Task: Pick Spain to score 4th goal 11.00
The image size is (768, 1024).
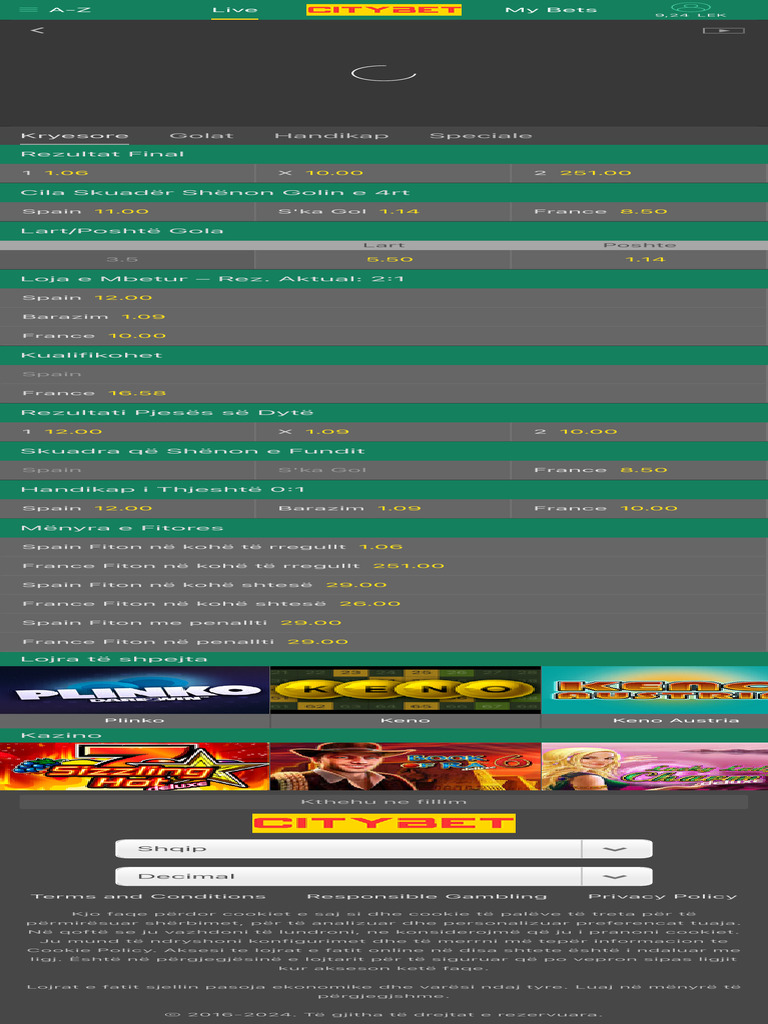Action: [x=127, y=211]
